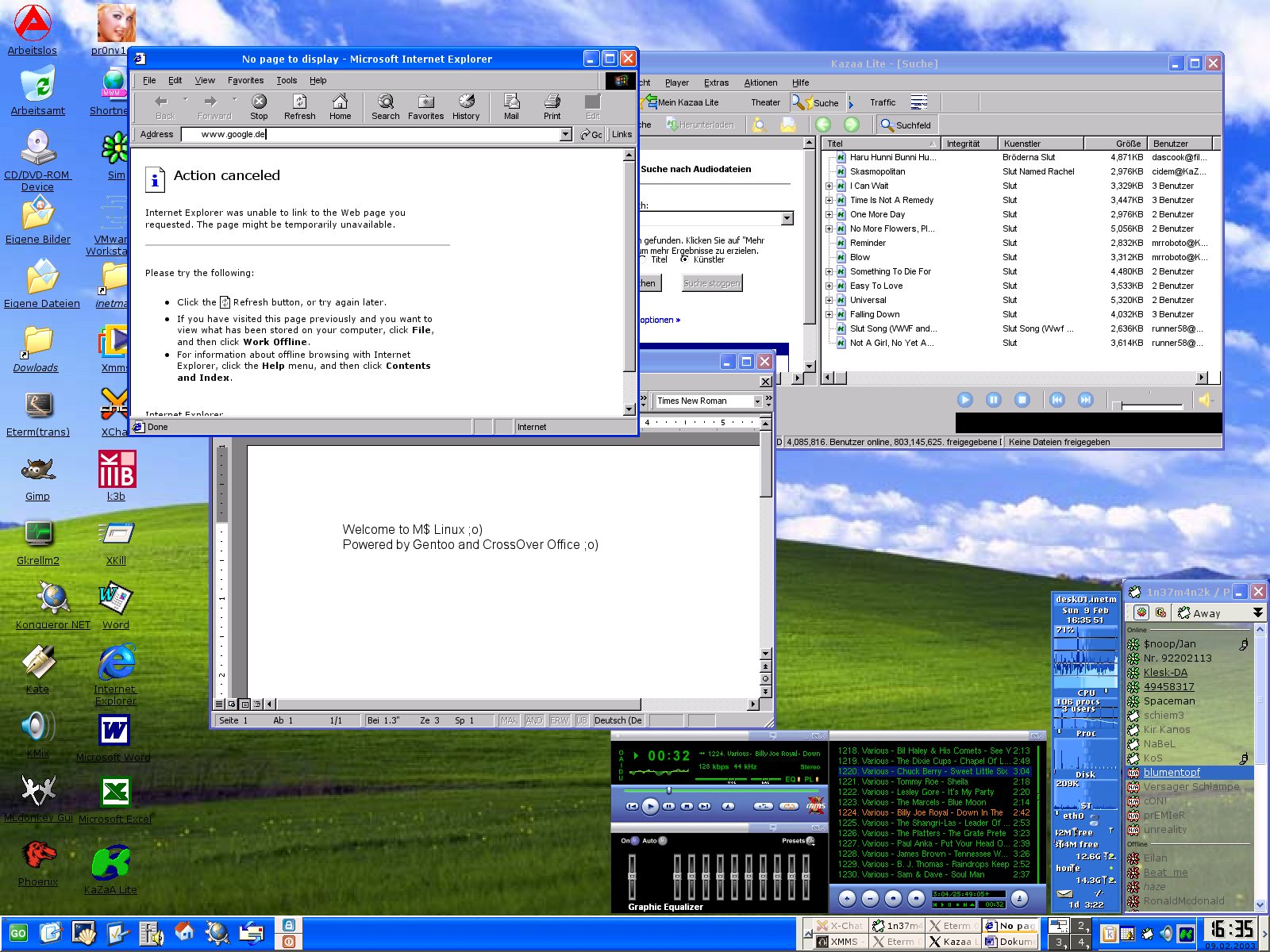
Task: Click the Refresh button in Internet Explorer
Action: point(299,107)
